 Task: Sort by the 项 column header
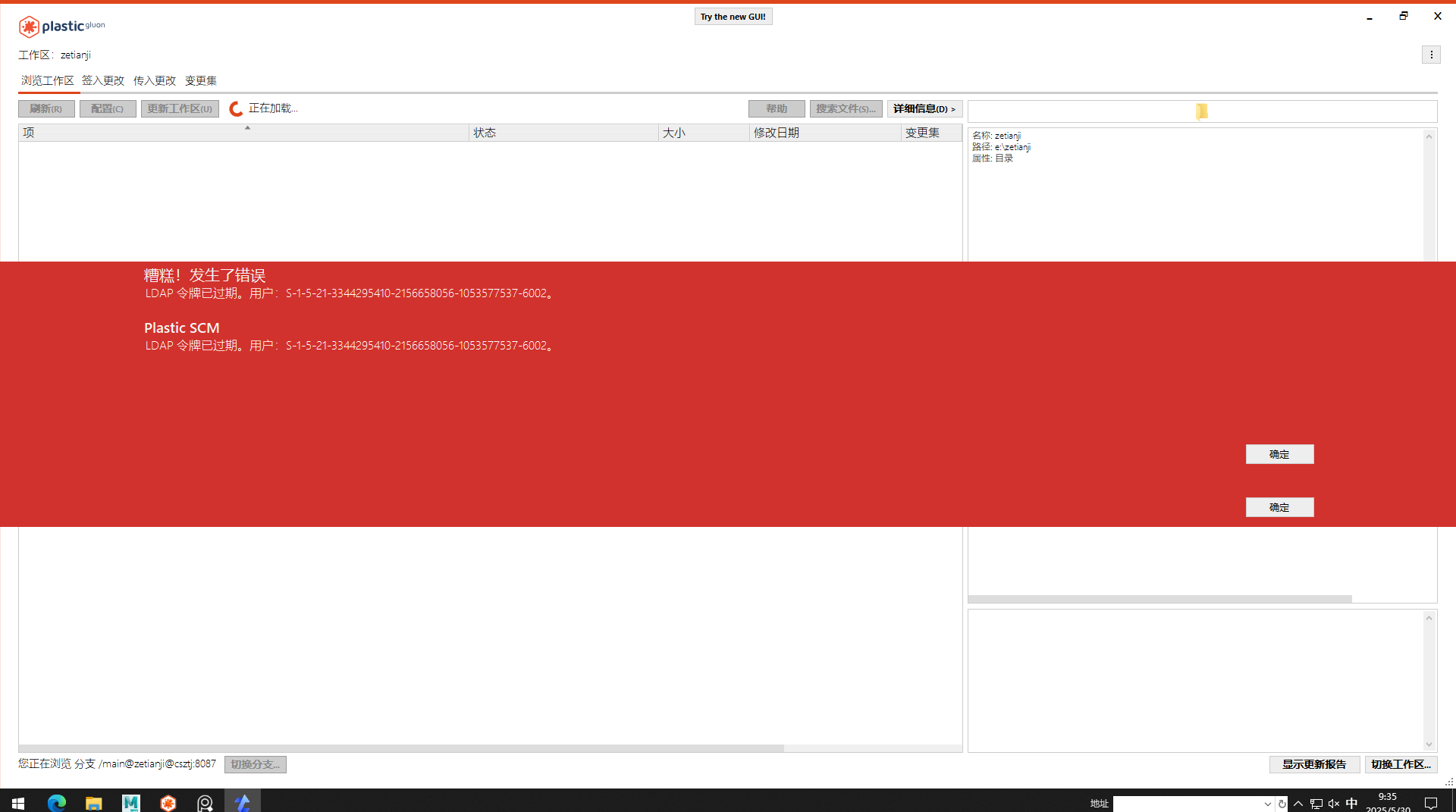point(243,133)
